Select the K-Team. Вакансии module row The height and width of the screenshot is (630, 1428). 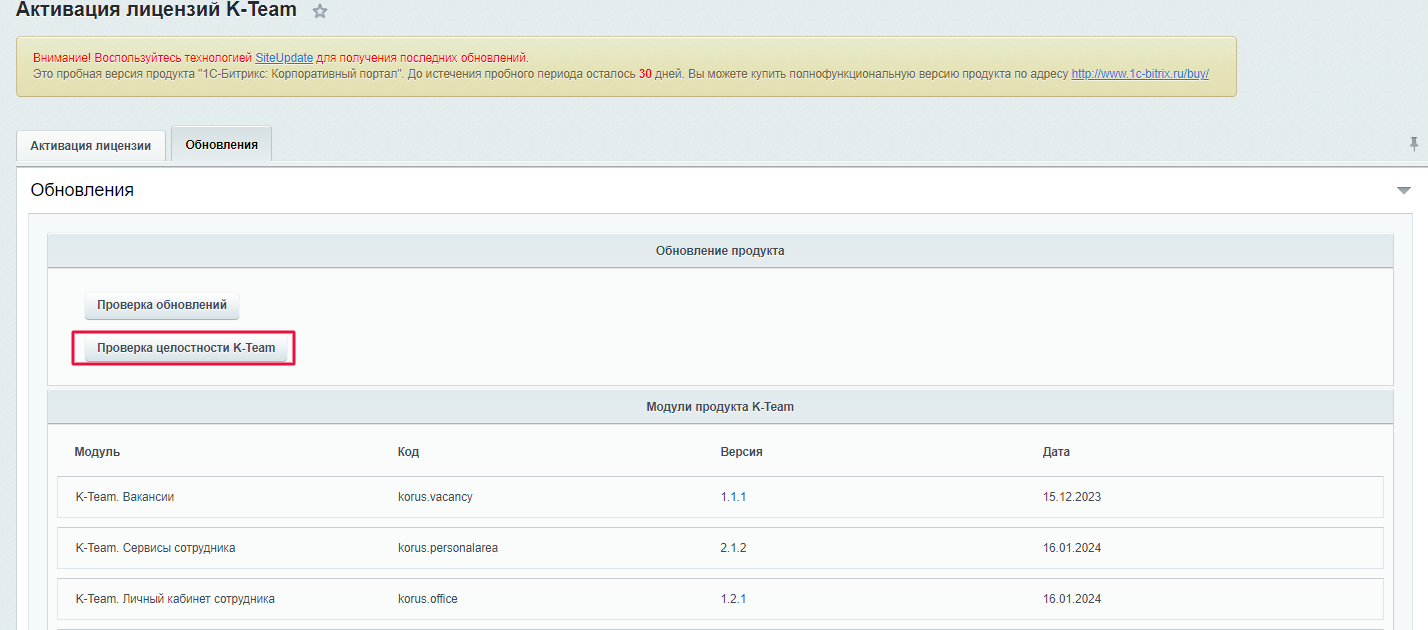tap(720, 497)
